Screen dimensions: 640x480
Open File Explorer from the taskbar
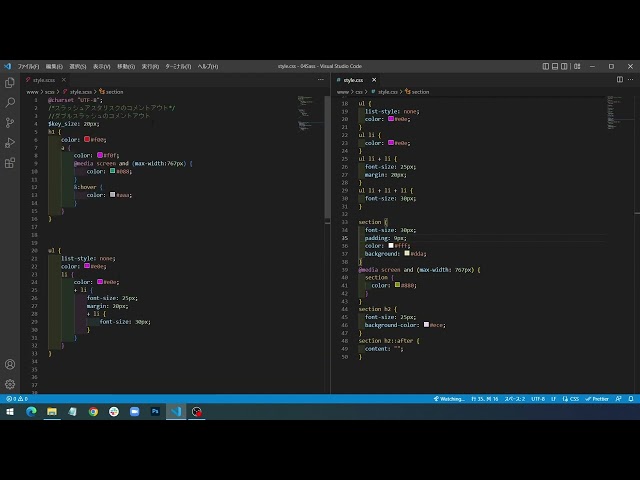click(52, 411)
